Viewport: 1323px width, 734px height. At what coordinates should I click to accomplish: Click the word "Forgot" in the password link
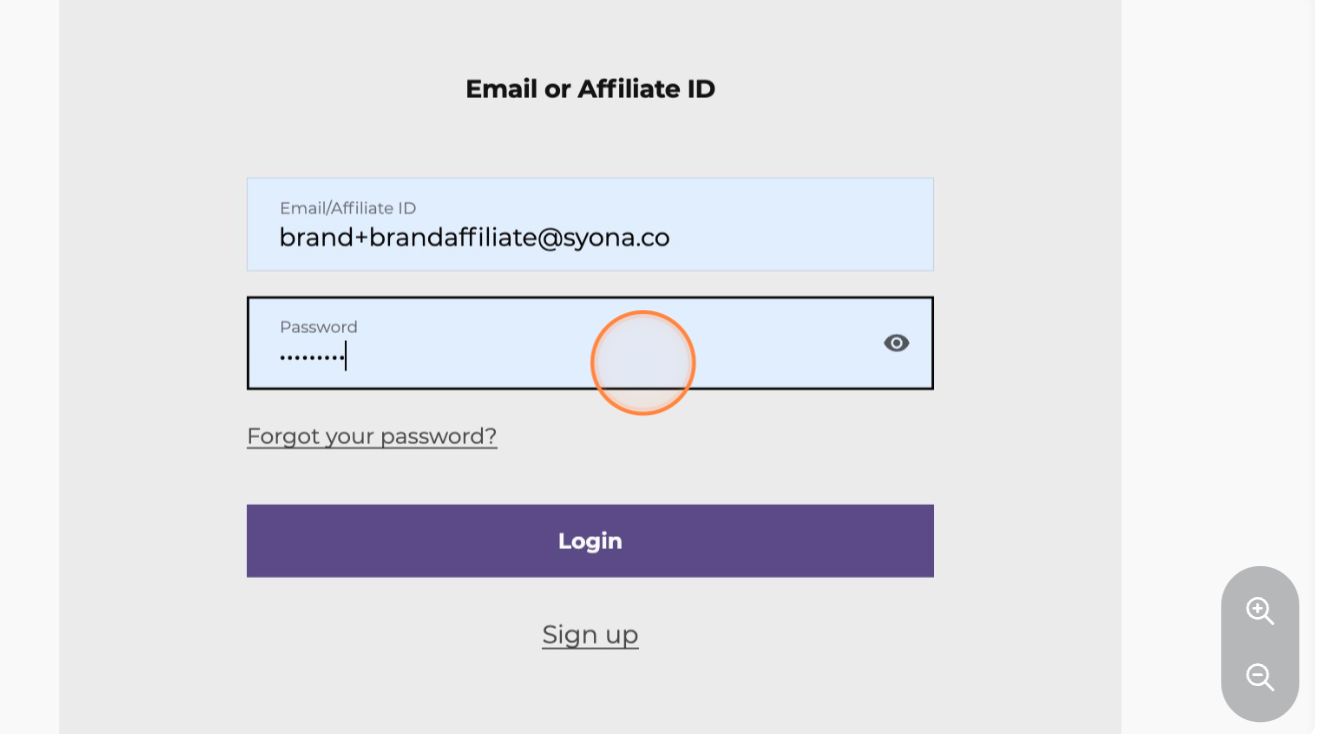(x=283, y=436)
